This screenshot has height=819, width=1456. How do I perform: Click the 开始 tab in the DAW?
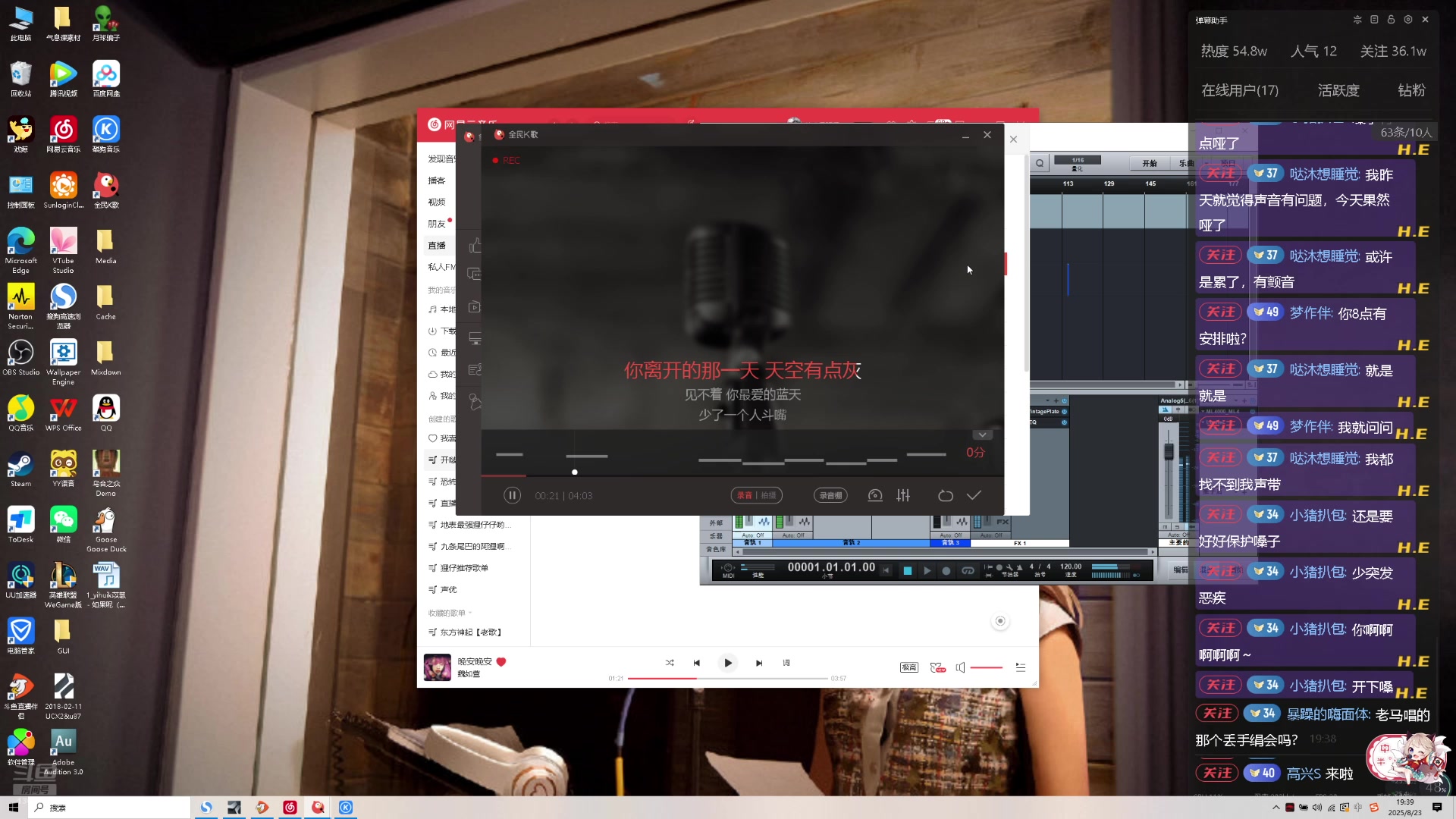pyautogui.click(x=1150, y=163)
